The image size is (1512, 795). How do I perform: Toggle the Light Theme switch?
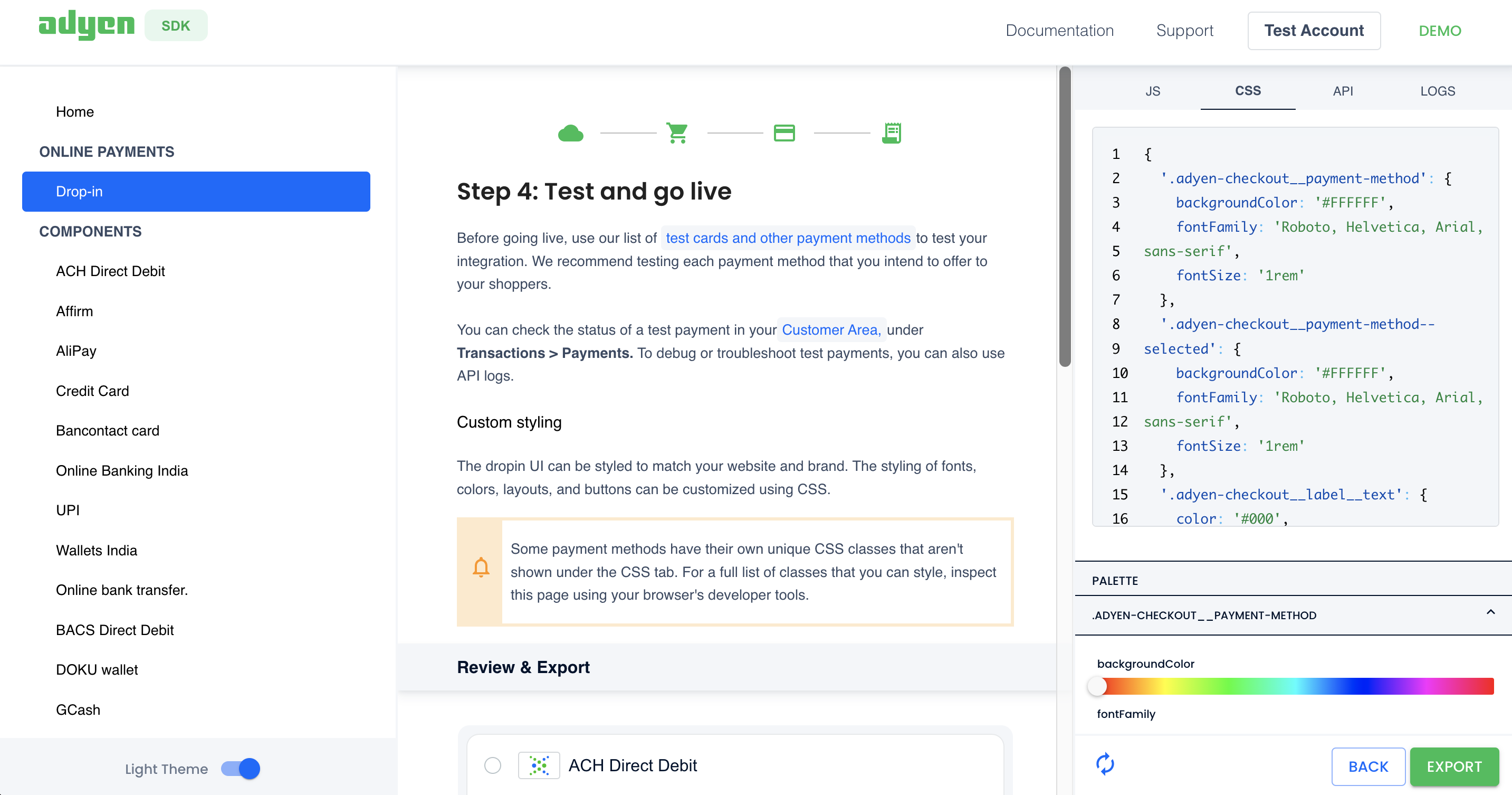(x=241, y=769)
